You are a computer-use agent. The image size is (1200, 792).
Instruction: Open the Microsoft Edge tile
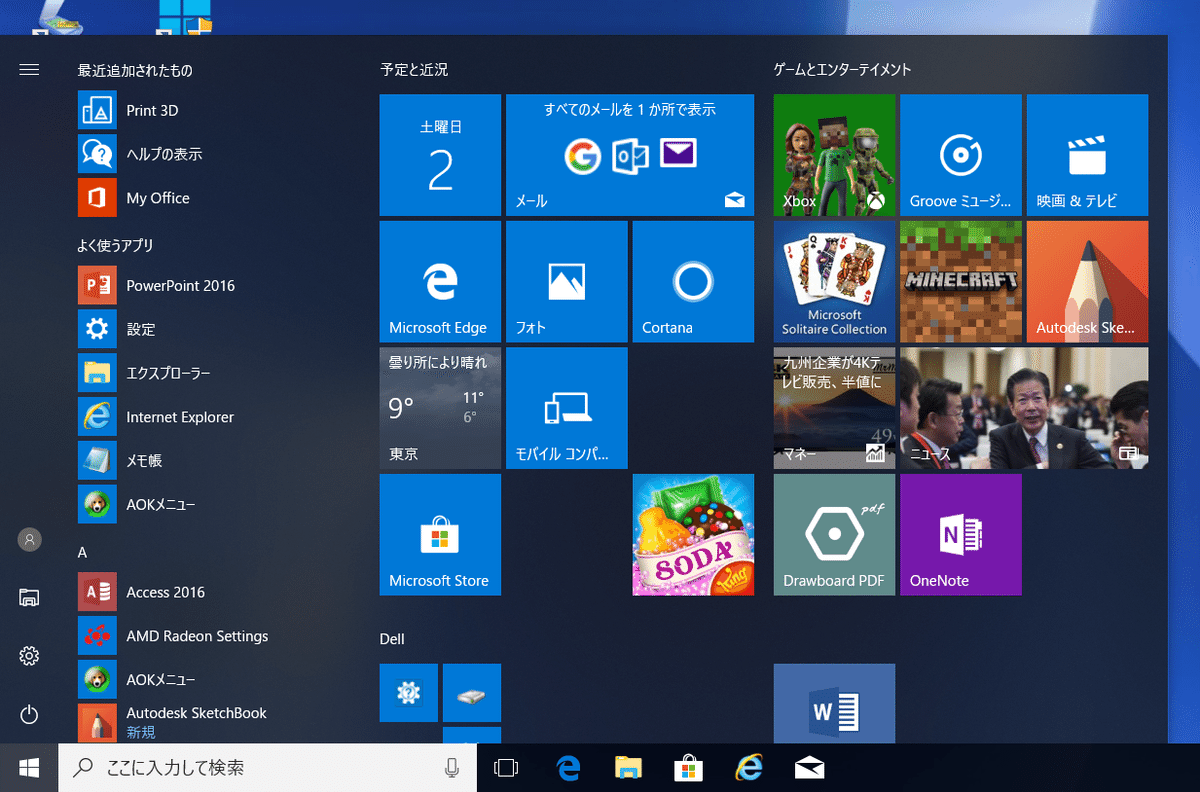point(440,281)
